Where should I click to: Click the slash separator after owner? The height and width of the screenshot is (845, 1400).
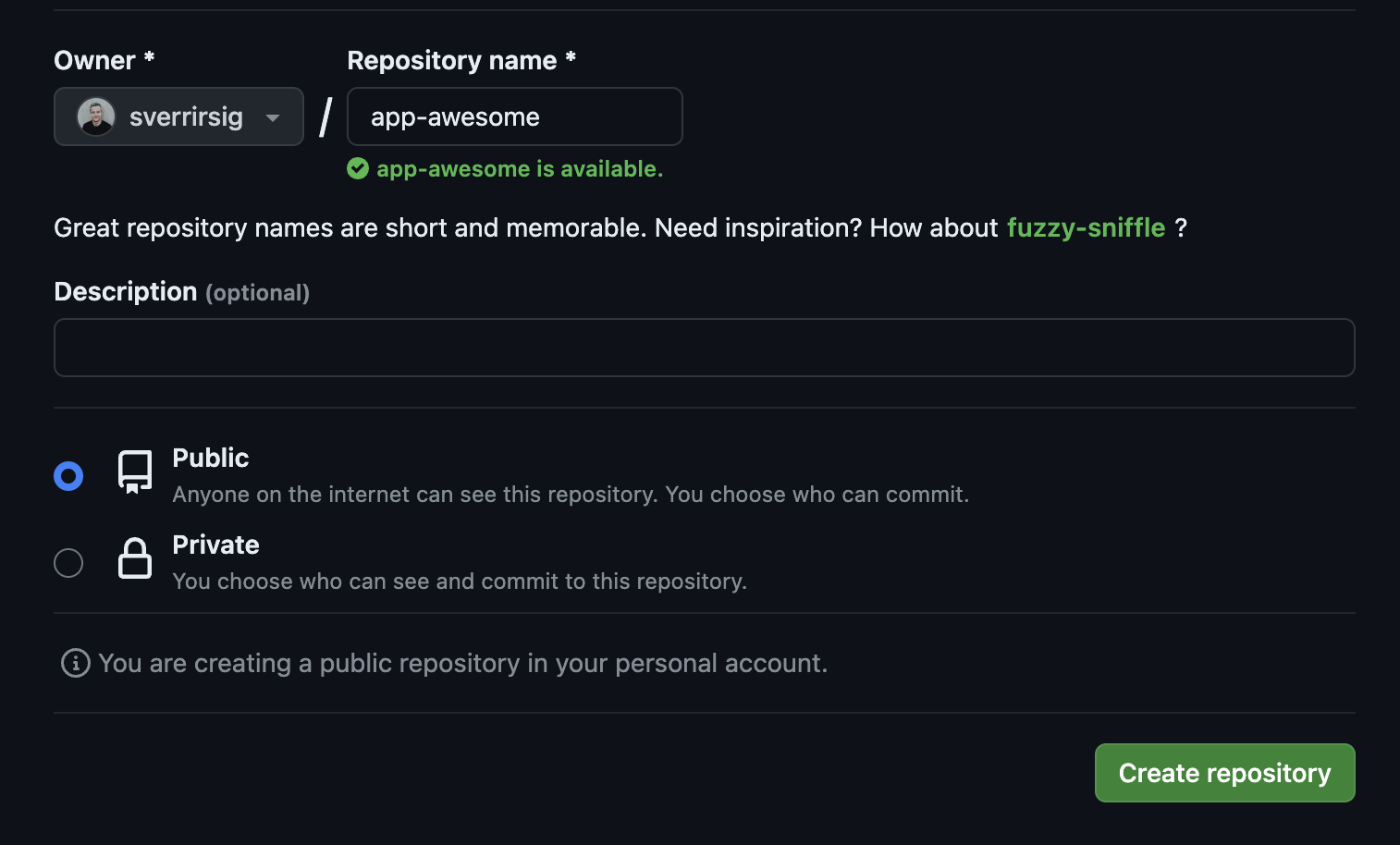point(325,117)
